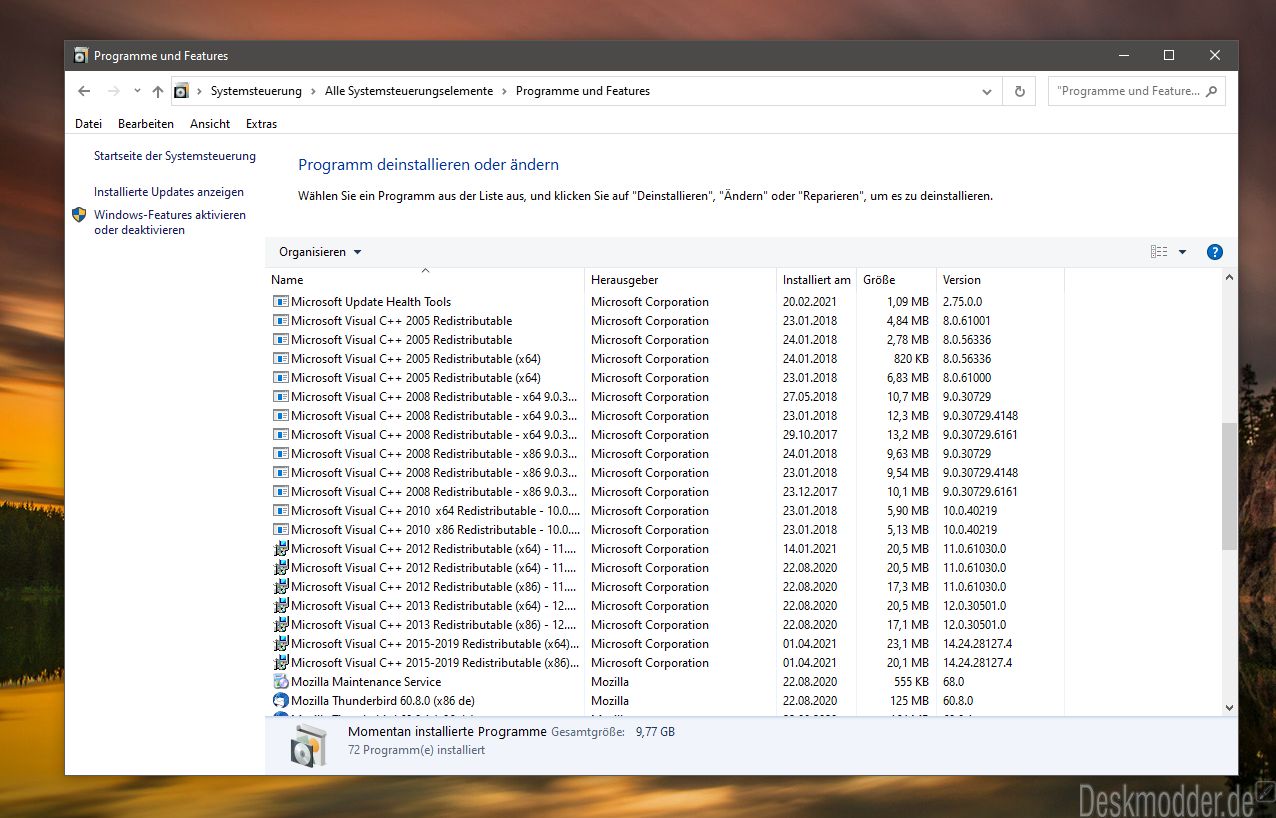This screenshot has height=818, width=1276.
Task: Click the Mozilla Thunderbird 60.8.0 icon
Action: point(281,701)
